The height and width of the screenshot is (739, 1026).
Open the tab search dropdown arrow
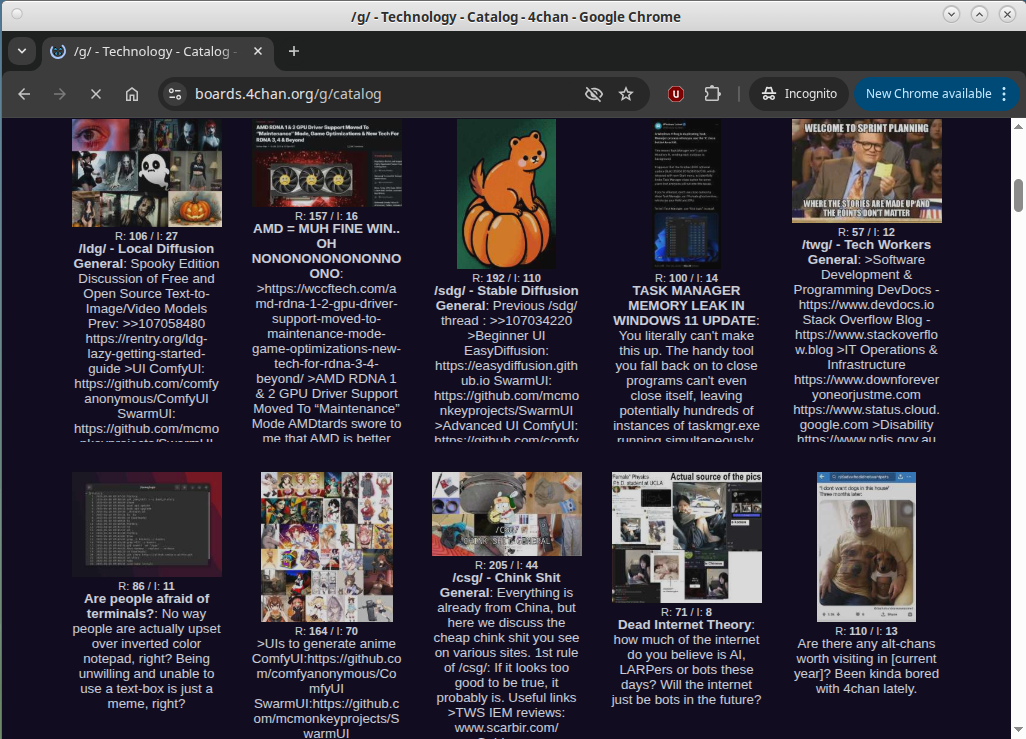click(x=22, y=51)
